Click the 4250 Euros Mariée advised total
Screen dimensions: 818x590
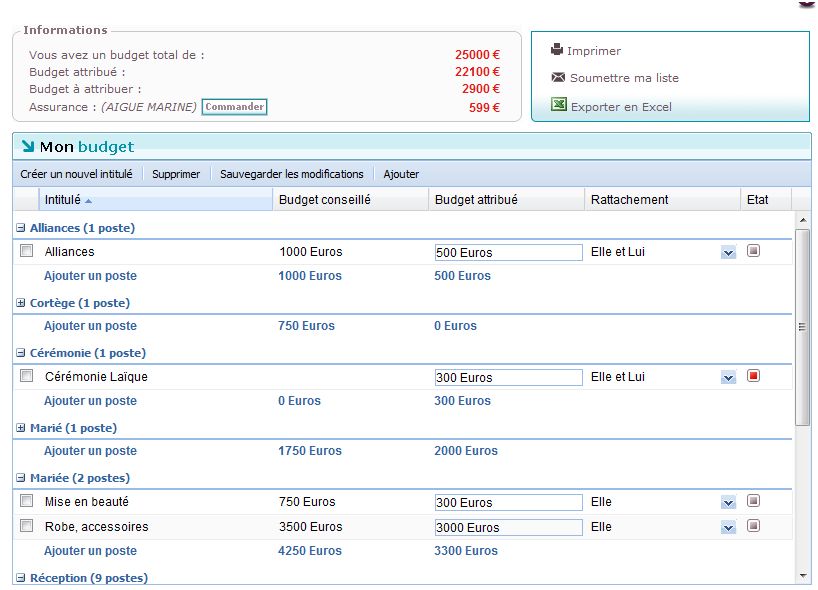310,551
